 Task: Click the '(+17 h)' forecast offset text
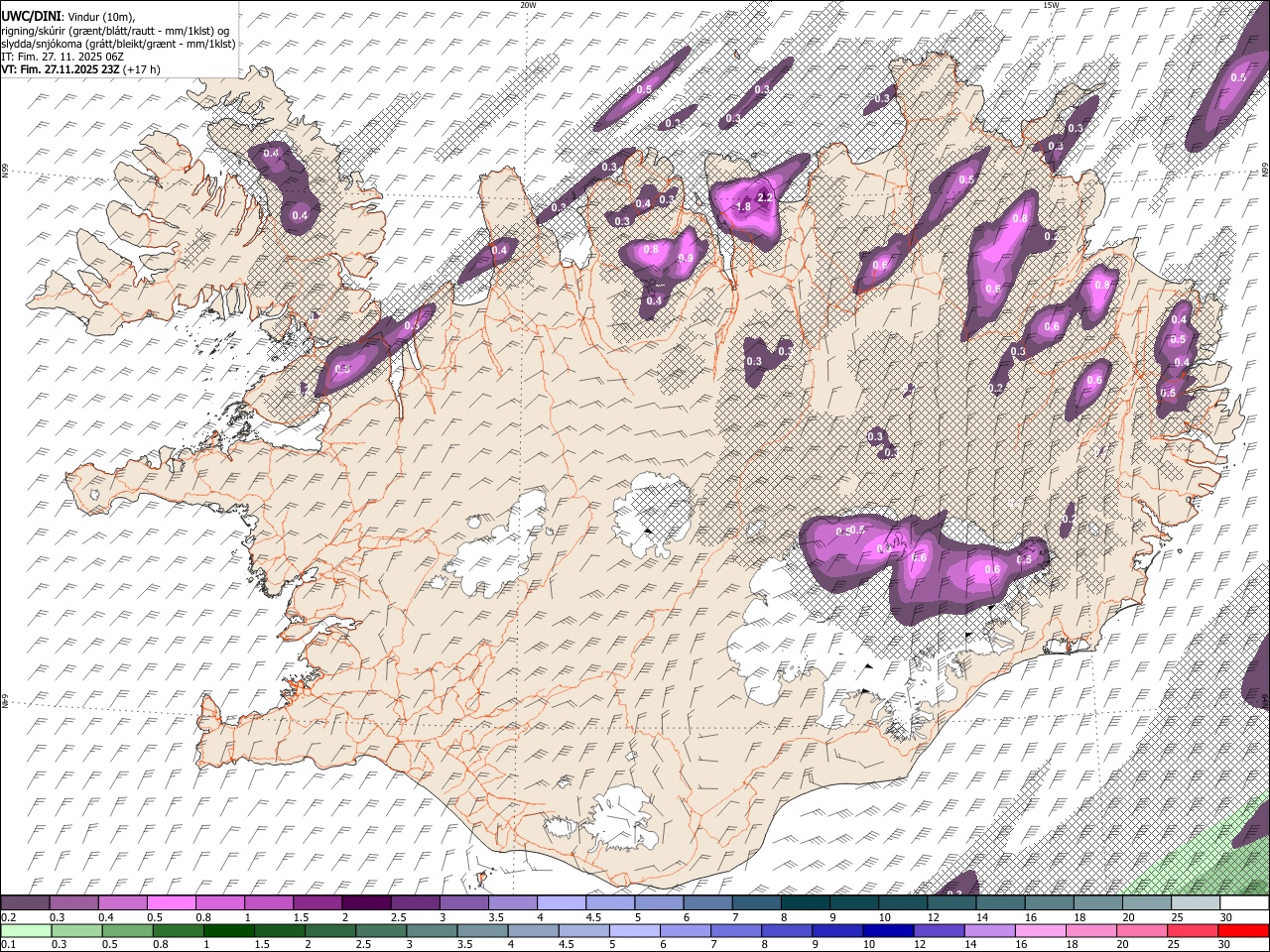tap(142, 69)
